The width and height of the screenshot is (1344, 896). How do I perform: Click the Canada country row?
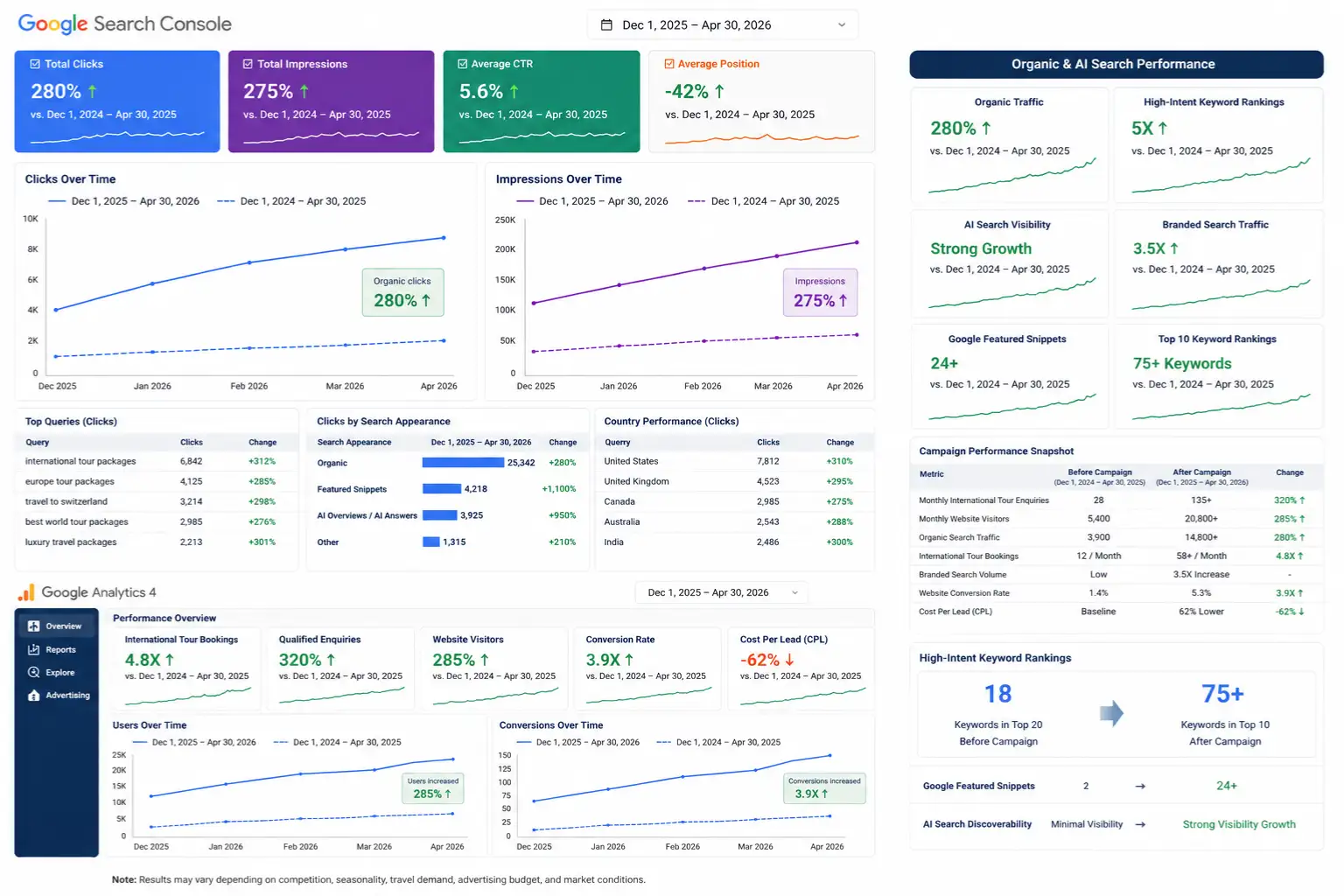[733, 501]
